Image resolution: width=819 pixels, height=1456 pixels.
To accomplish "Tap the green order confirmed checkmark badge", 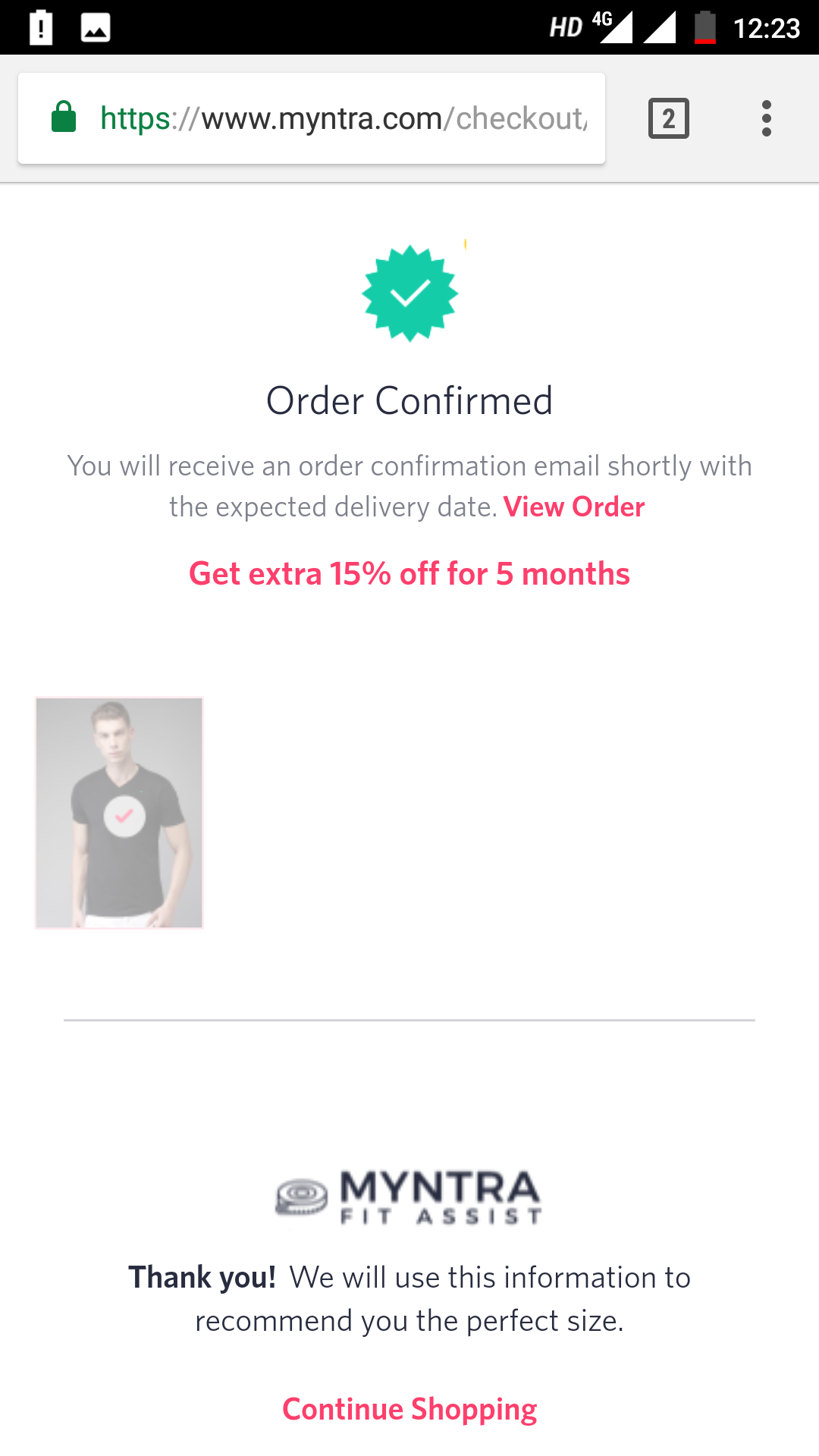I will coord(409,293).
